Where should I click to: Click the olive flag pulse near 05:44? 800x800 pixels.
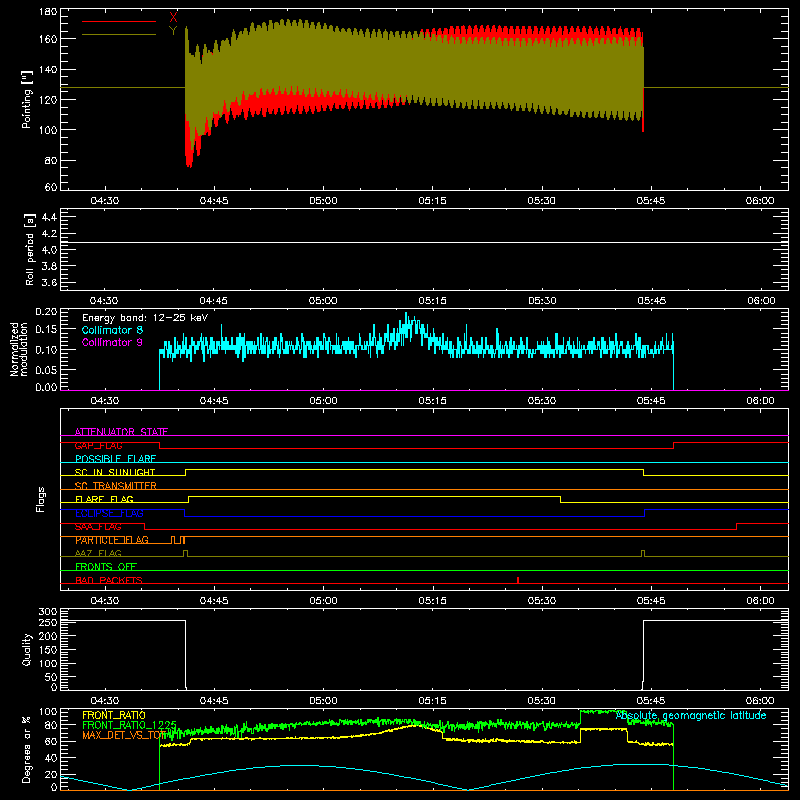coord(643,553)
